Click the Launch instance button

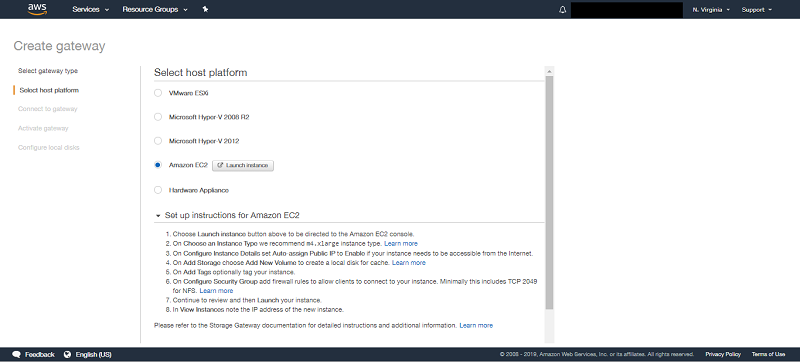coord(243,166)
